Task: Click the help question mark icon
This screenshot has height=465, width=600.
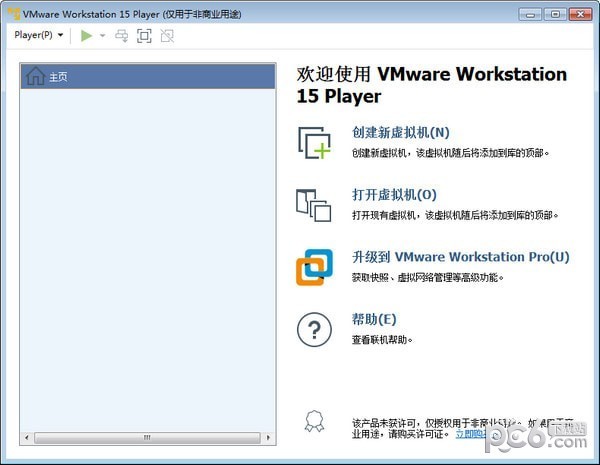Action: [x=315, y=330]
